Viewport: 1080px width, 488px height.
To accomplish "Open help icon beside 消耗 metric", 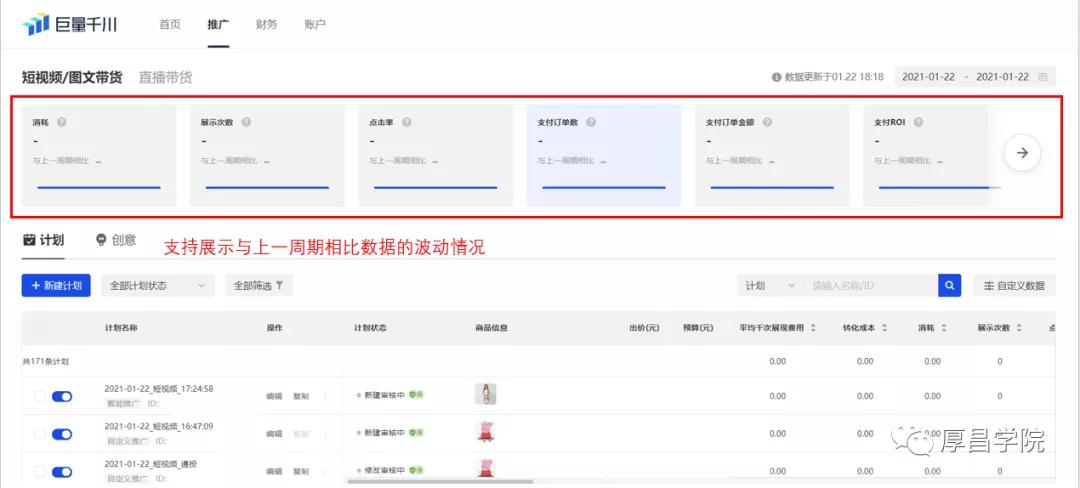I will coord(61,123).
